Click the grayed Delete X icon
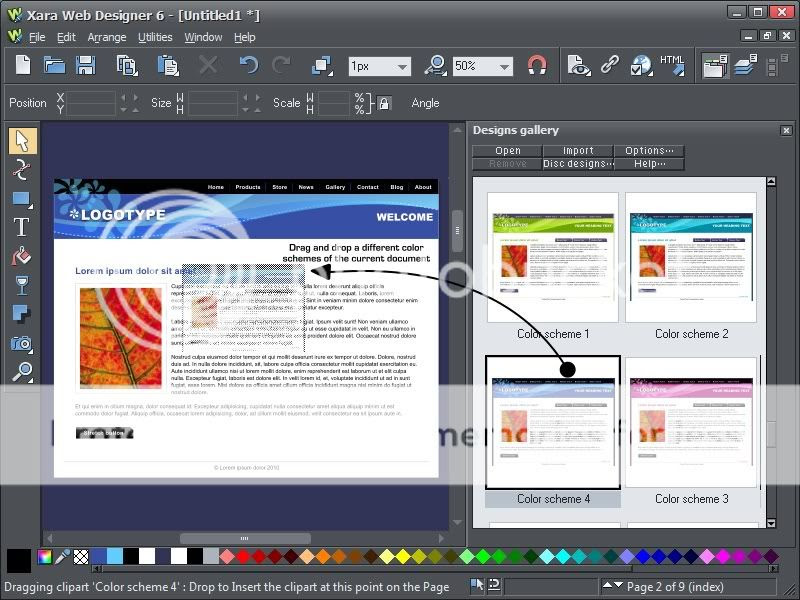The height and width of the screenshot is (600, 800). click(x=208, y=66)
